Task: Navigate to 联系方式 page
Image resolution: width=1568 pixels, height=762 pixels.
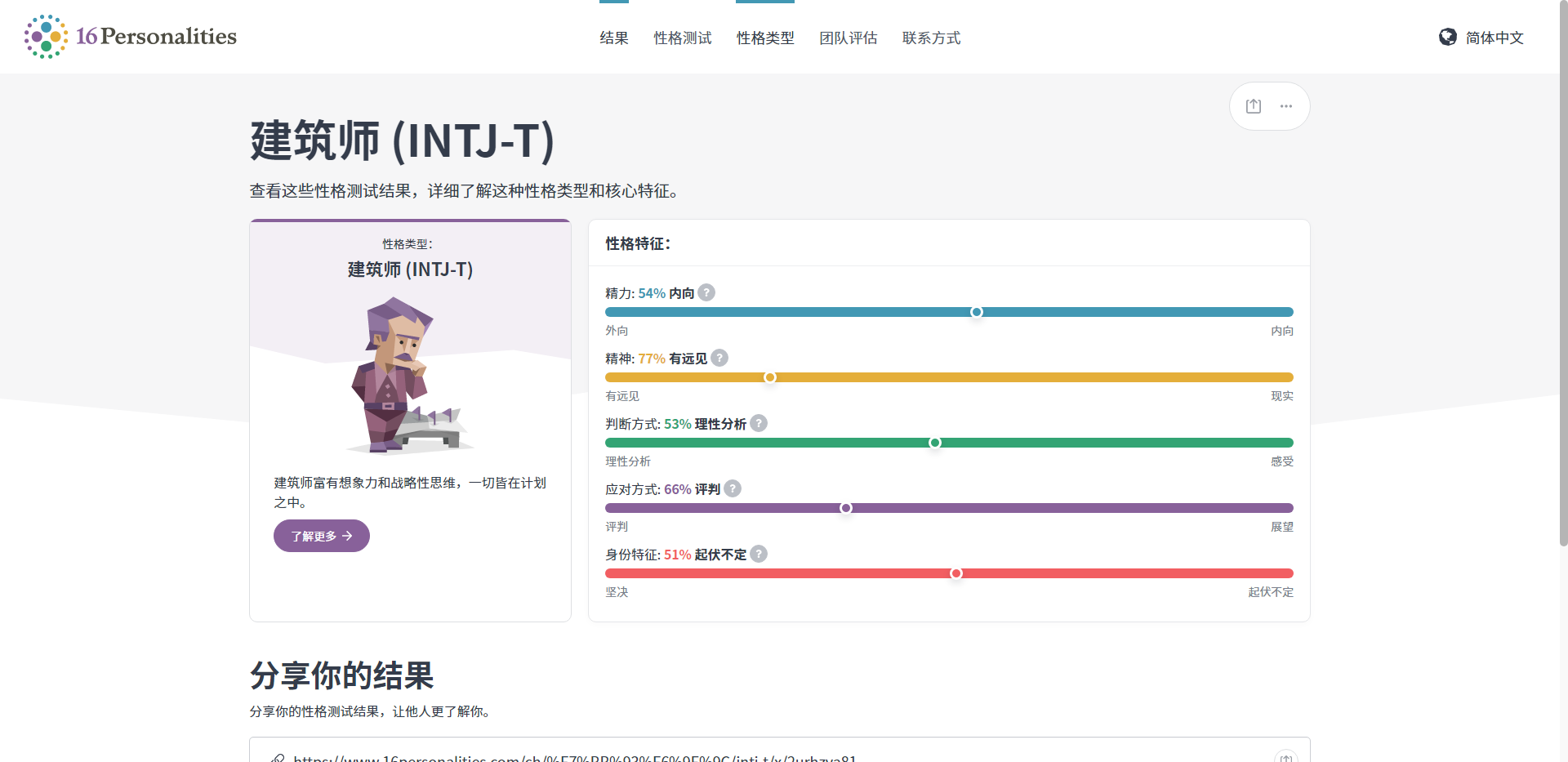Action: point(931,38)
